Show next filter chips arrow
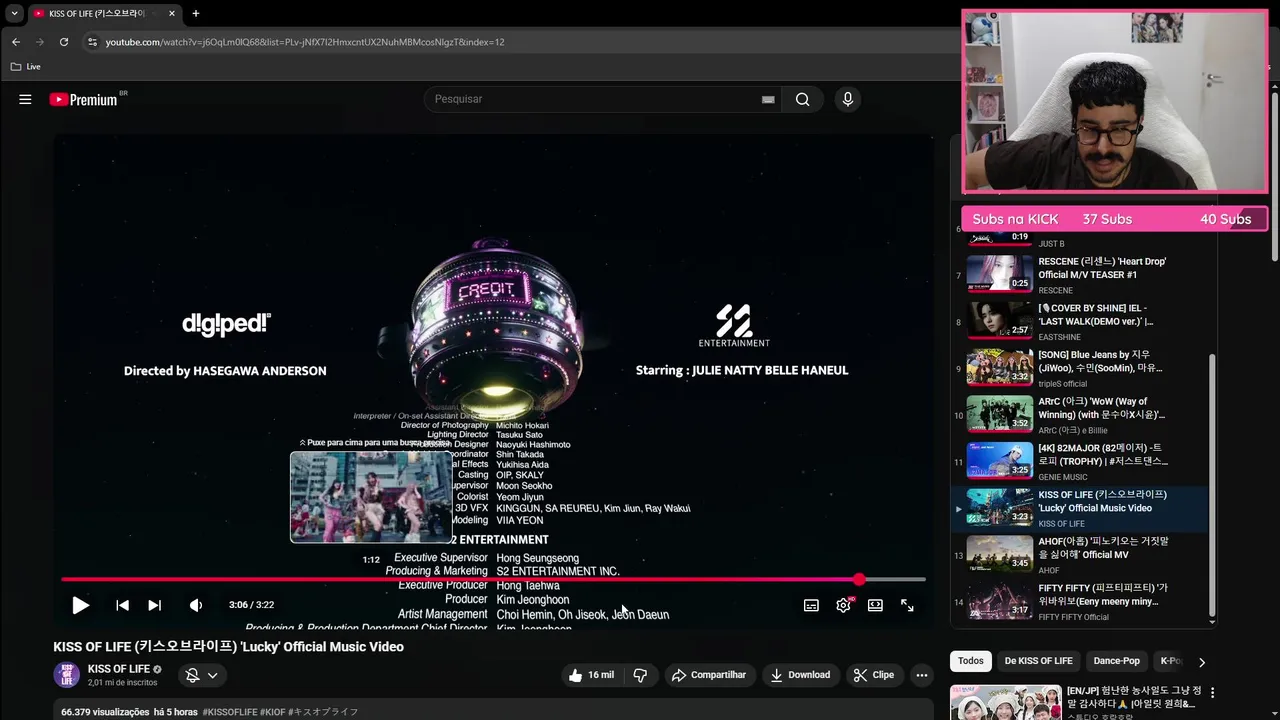 pyautogui.click(x=1201, y=661)
